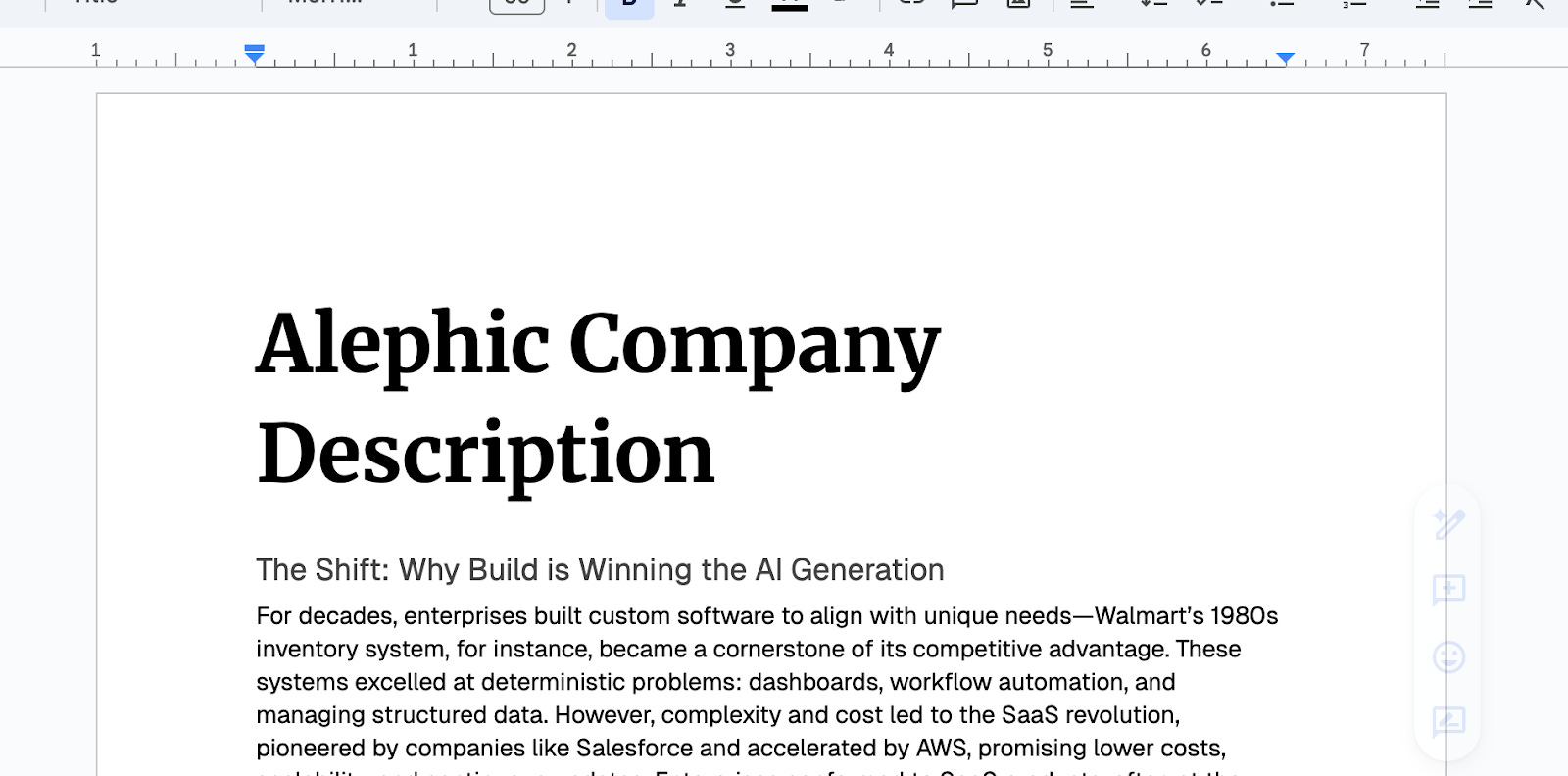The height and width of the screenshot is (776, 1568).
Task: Add a comment using the side icon
Action: click(1448, 590)
